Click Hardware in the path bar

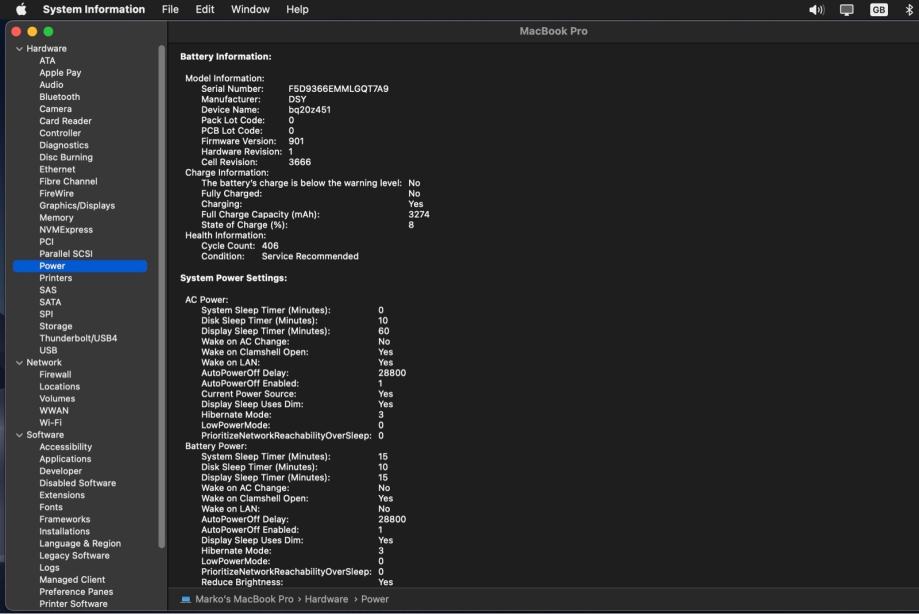(326, 599)
